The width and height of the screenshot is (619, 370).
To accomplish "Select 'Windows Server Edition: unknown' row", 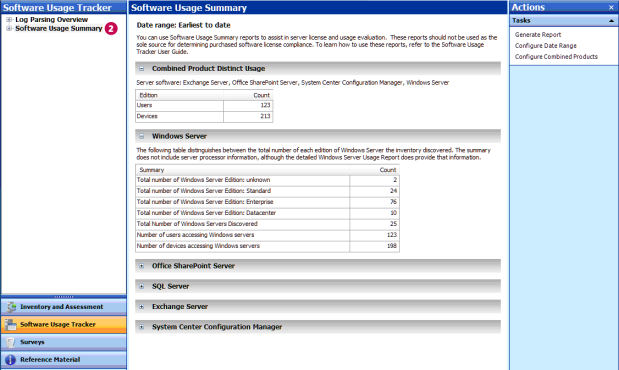I will (267, 180).
